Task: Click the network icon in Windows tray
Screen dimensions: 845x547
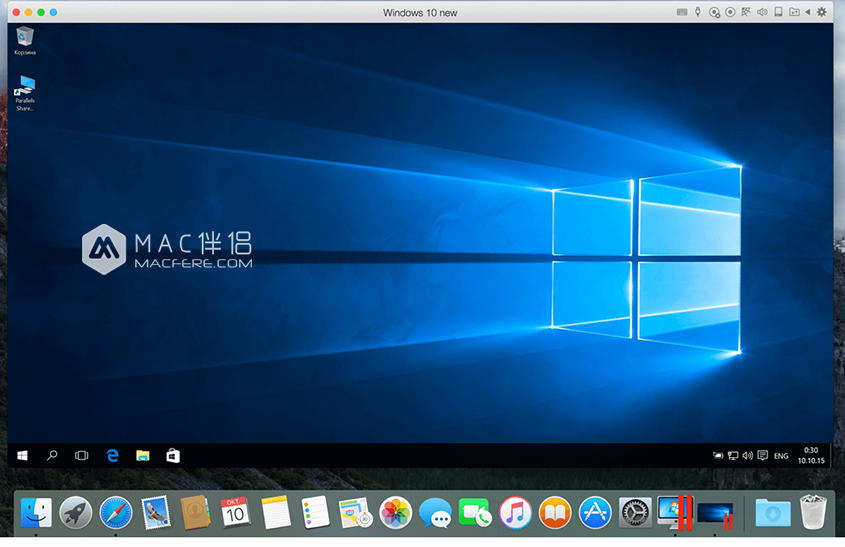Action: tap(733, 456)
